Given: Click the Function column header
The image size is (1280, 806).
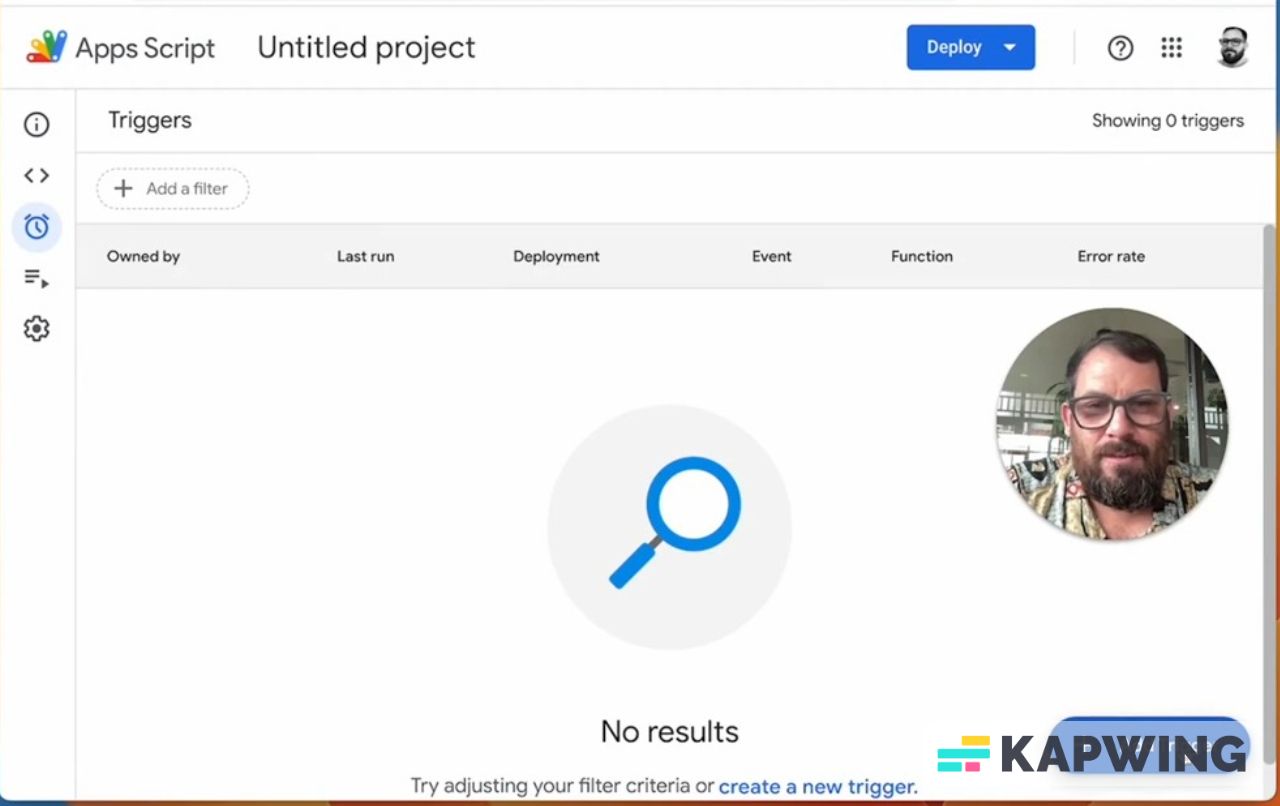Looking at the screenshot, I should (922, 256).
